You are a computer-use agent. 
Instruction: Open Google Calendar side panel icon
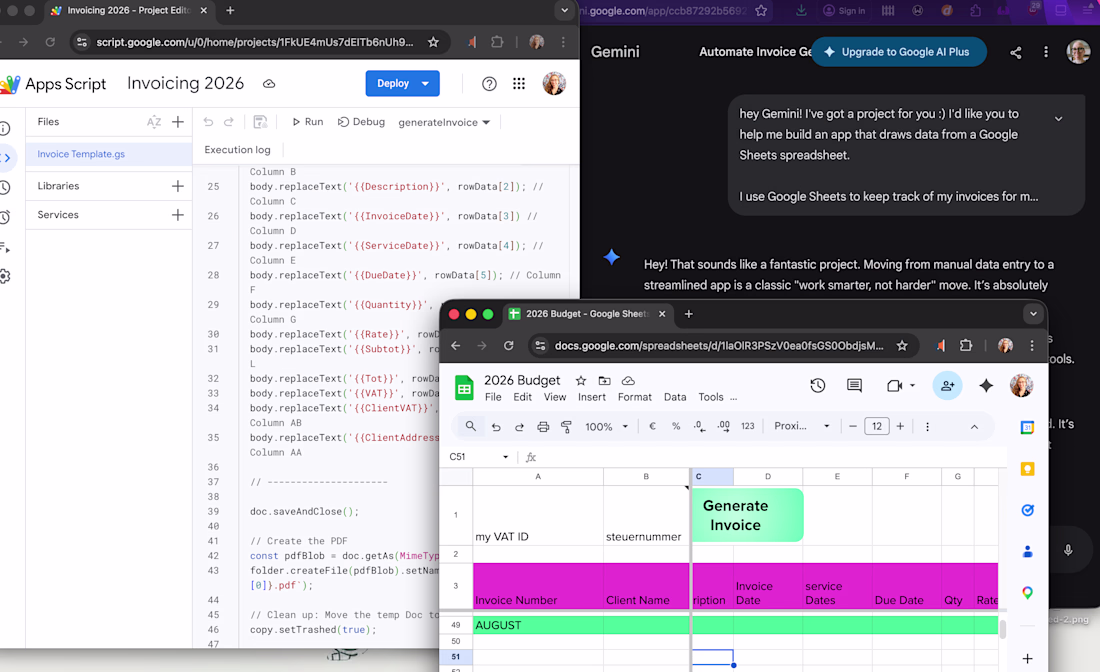(x=1027, y=428)
